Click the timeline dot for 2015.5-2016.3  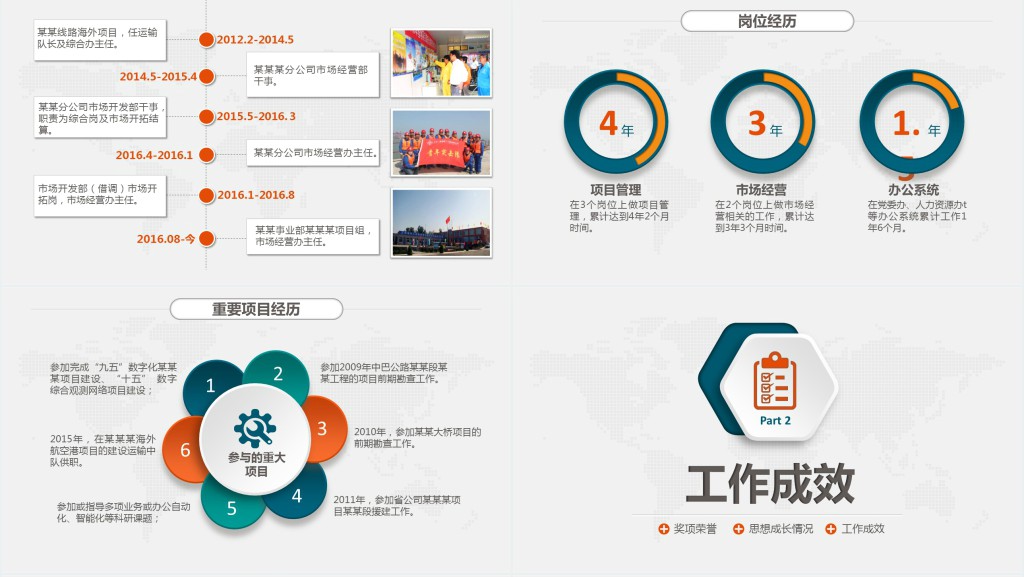(206, 116)
